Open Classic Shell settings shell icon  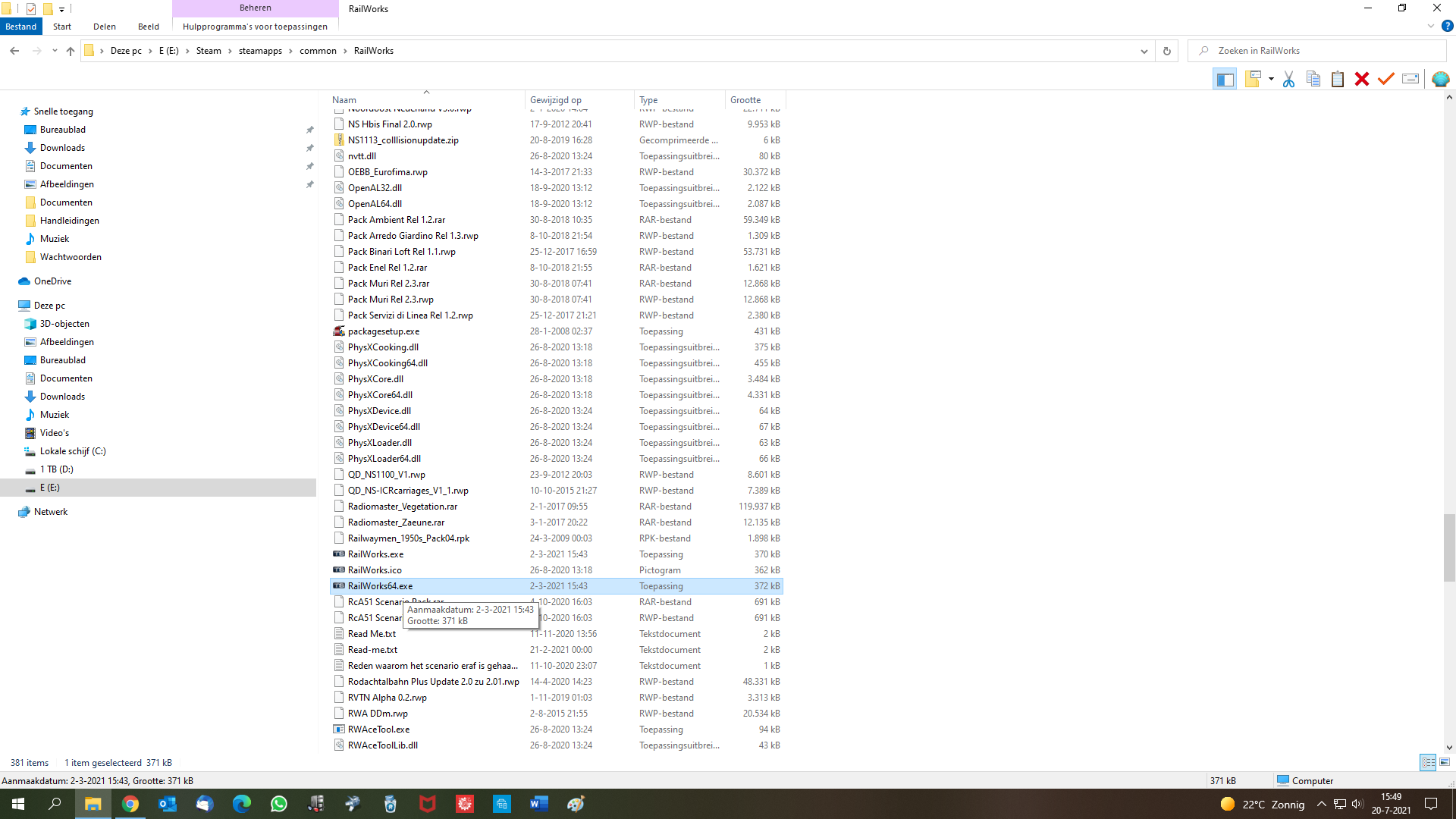click(1441, 79)
